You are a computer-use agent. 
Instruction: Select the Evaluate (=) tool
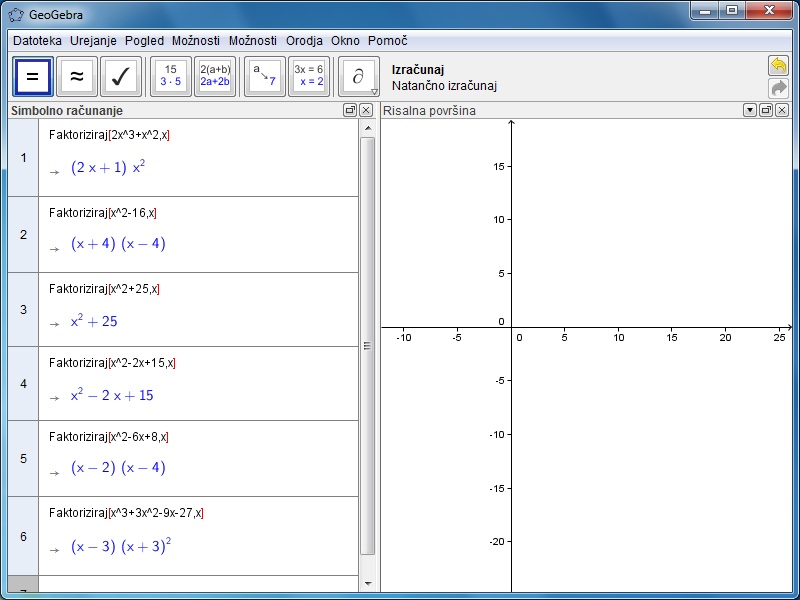(x=32, y=77)
